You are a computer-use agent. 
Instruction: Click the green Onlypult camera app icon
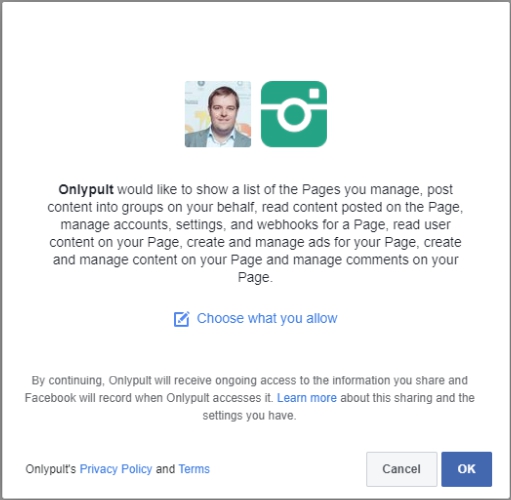[x=294, y=114]
